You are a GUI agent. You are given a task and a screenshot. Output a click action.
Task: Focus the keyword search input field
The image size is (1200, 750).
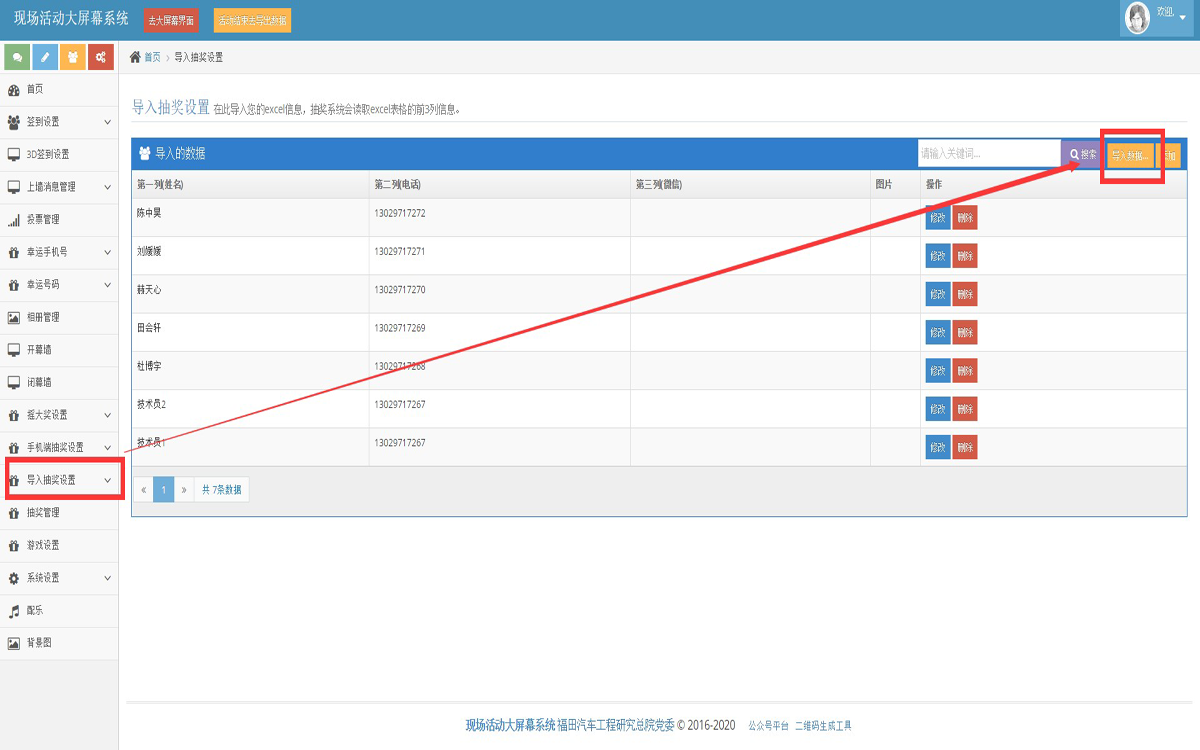click(988, 154)
